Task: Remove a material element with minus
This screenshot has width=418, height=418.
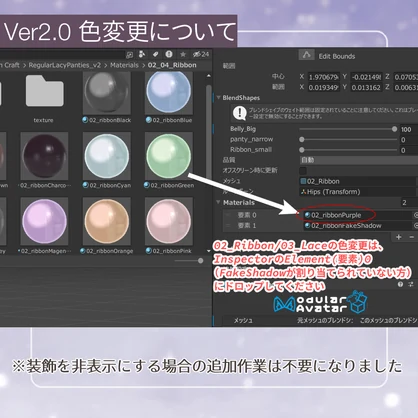Action: [412, 237]
